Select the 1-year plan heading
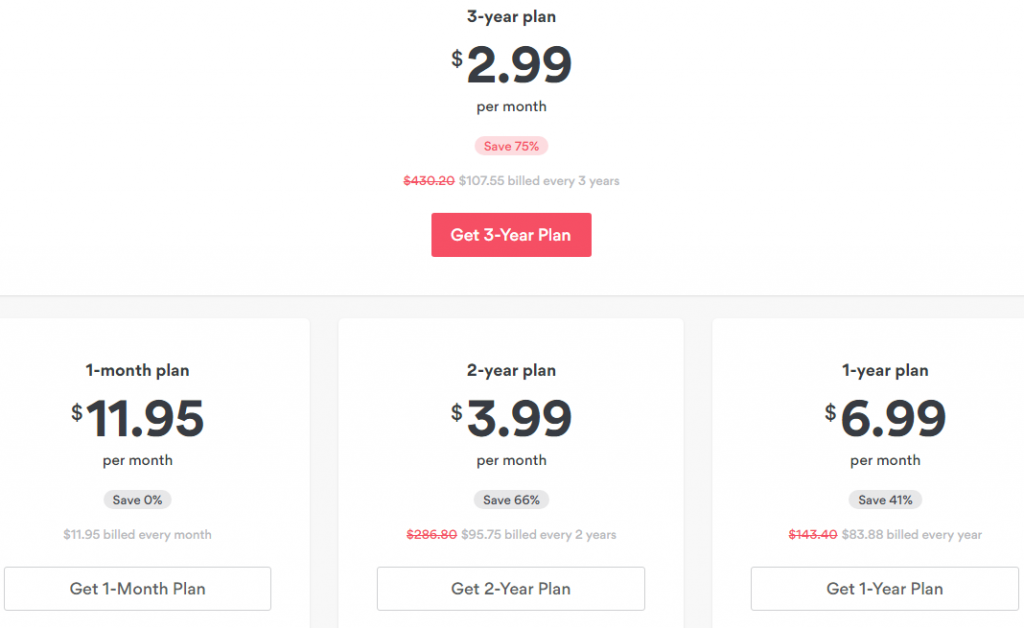 885,370
